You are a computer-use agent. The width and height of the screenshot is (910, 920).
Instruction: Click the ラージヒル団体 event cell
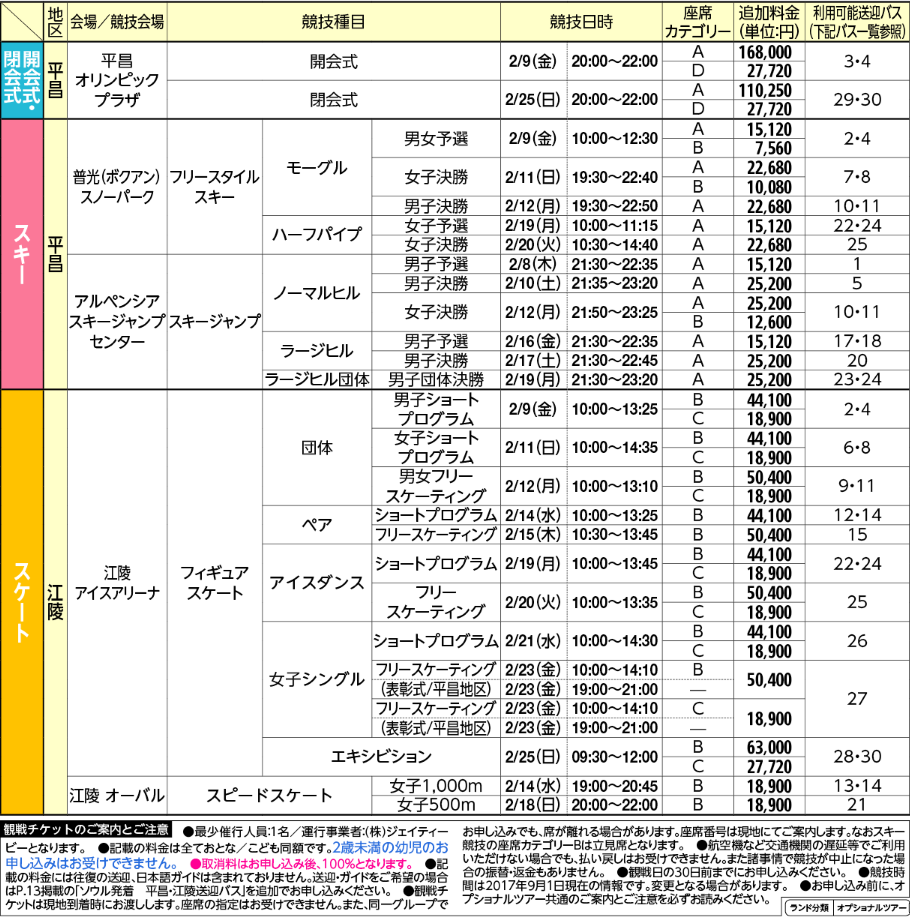click(316, 380)
